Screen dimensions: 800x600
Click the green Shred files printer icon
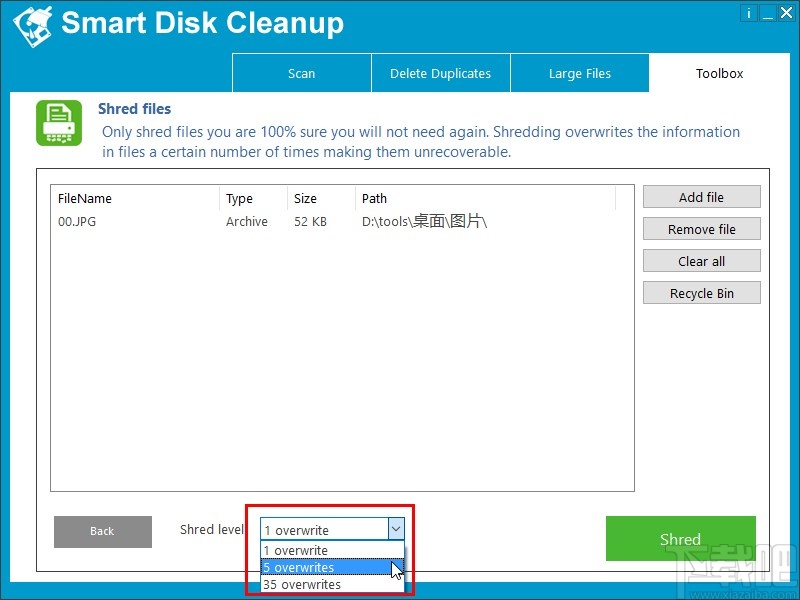59,123
